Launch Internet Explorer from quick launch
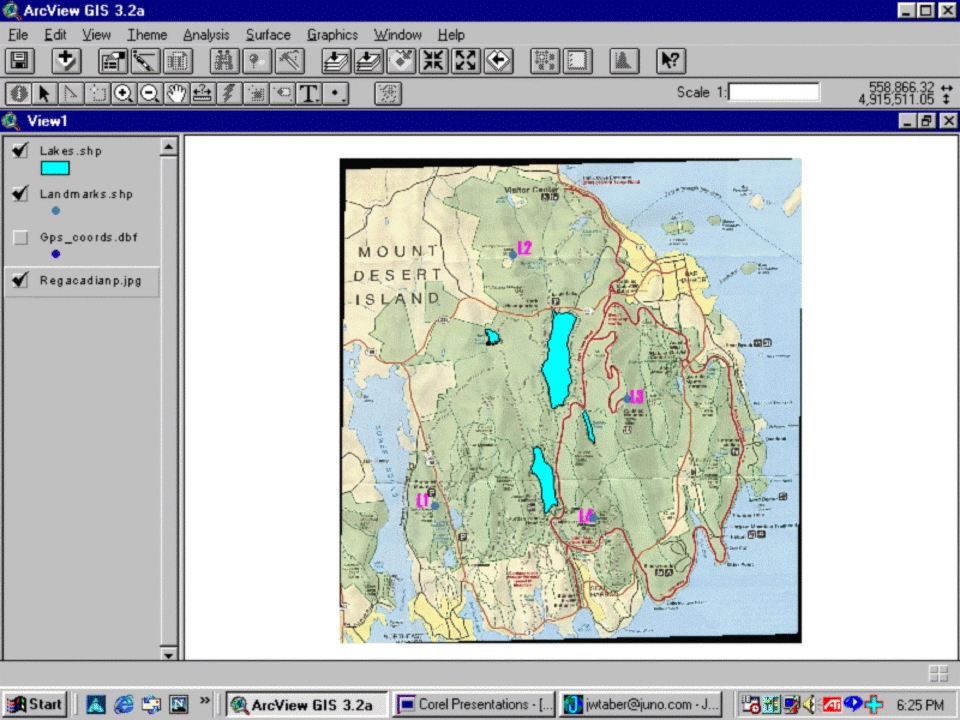The height and width of the screenshot is (720, 960). point(124,704)
